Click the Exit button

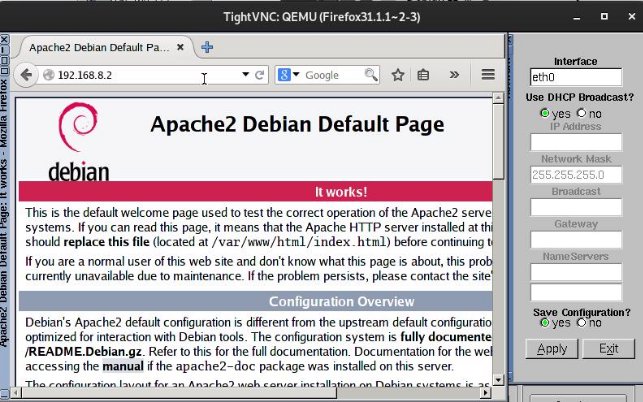(x=608, y=349)
